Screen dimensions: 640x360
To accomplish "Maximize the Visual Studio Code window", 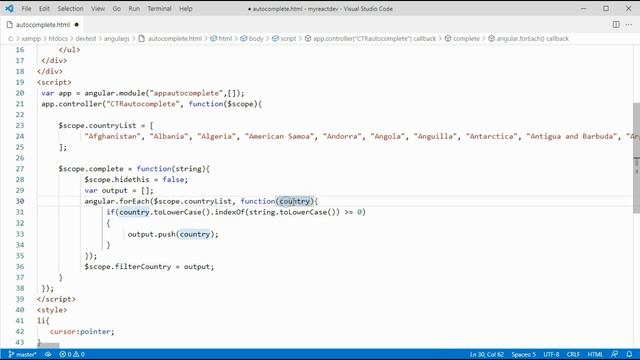I will pos(606,9).
